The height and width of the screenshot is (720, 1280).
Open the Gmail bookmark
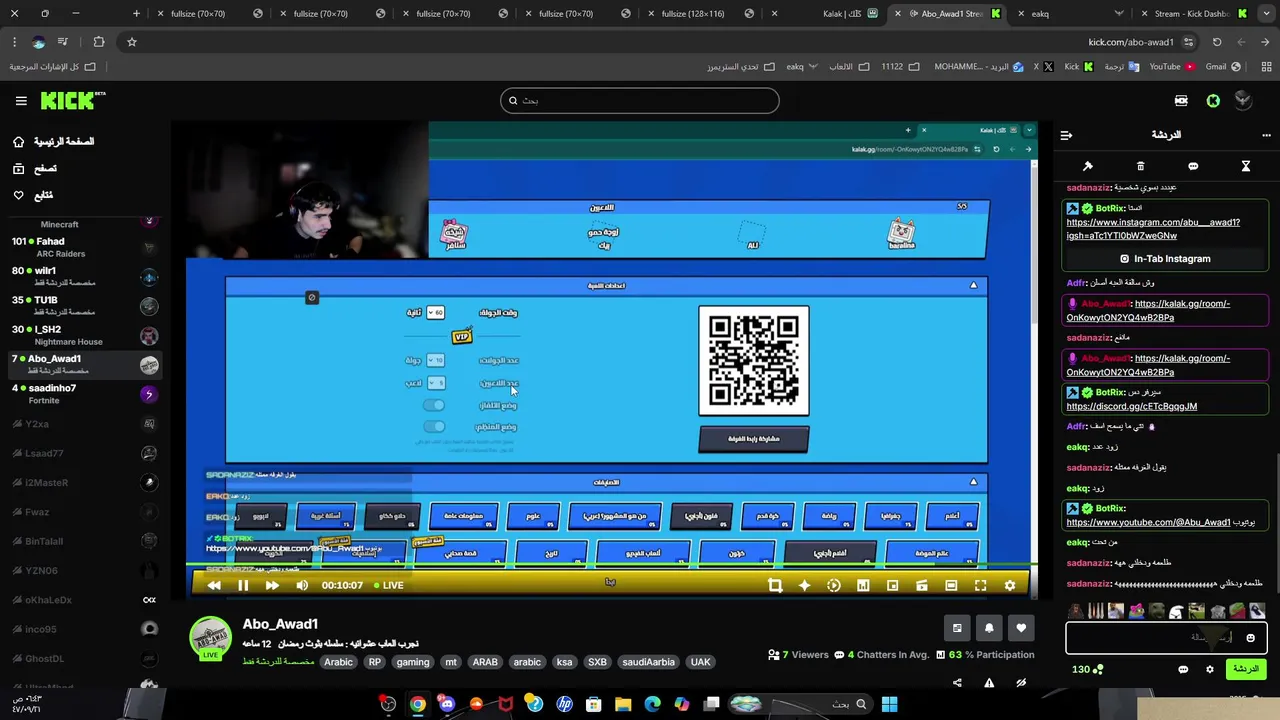pyautogui.click(x=1222, y=67)
